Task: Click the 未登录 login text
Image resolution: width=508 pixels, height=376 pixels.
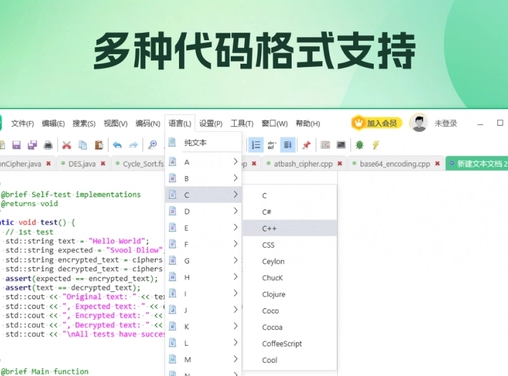Action: pos(445,123)
